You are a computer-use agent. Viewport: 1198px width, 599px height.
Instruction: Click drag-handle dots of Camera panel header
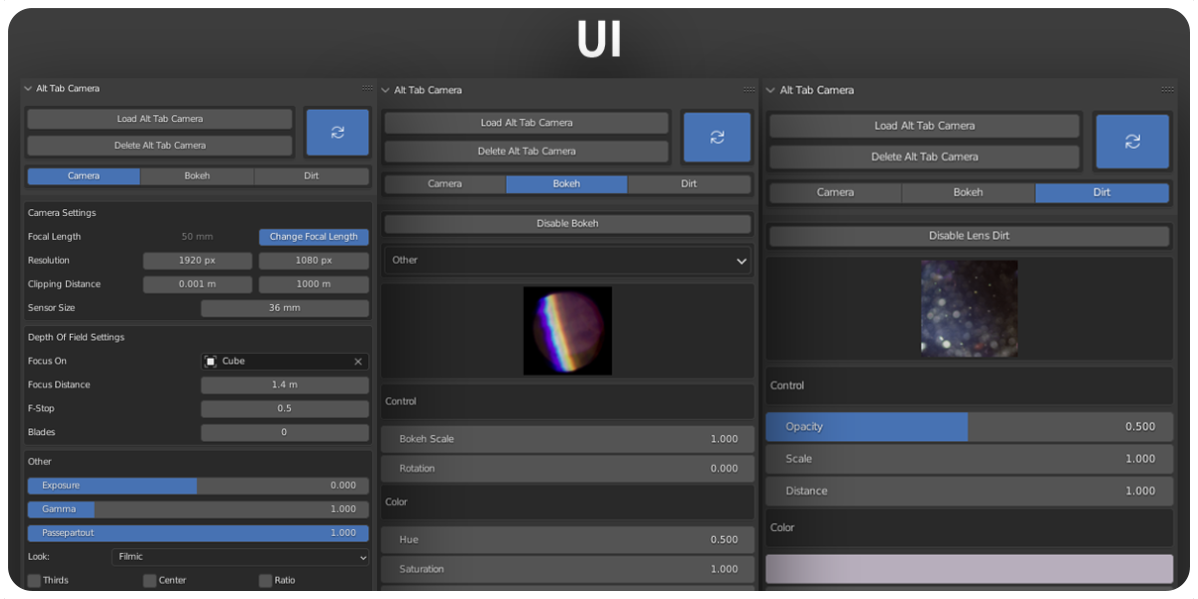click(x=367, y=89)
